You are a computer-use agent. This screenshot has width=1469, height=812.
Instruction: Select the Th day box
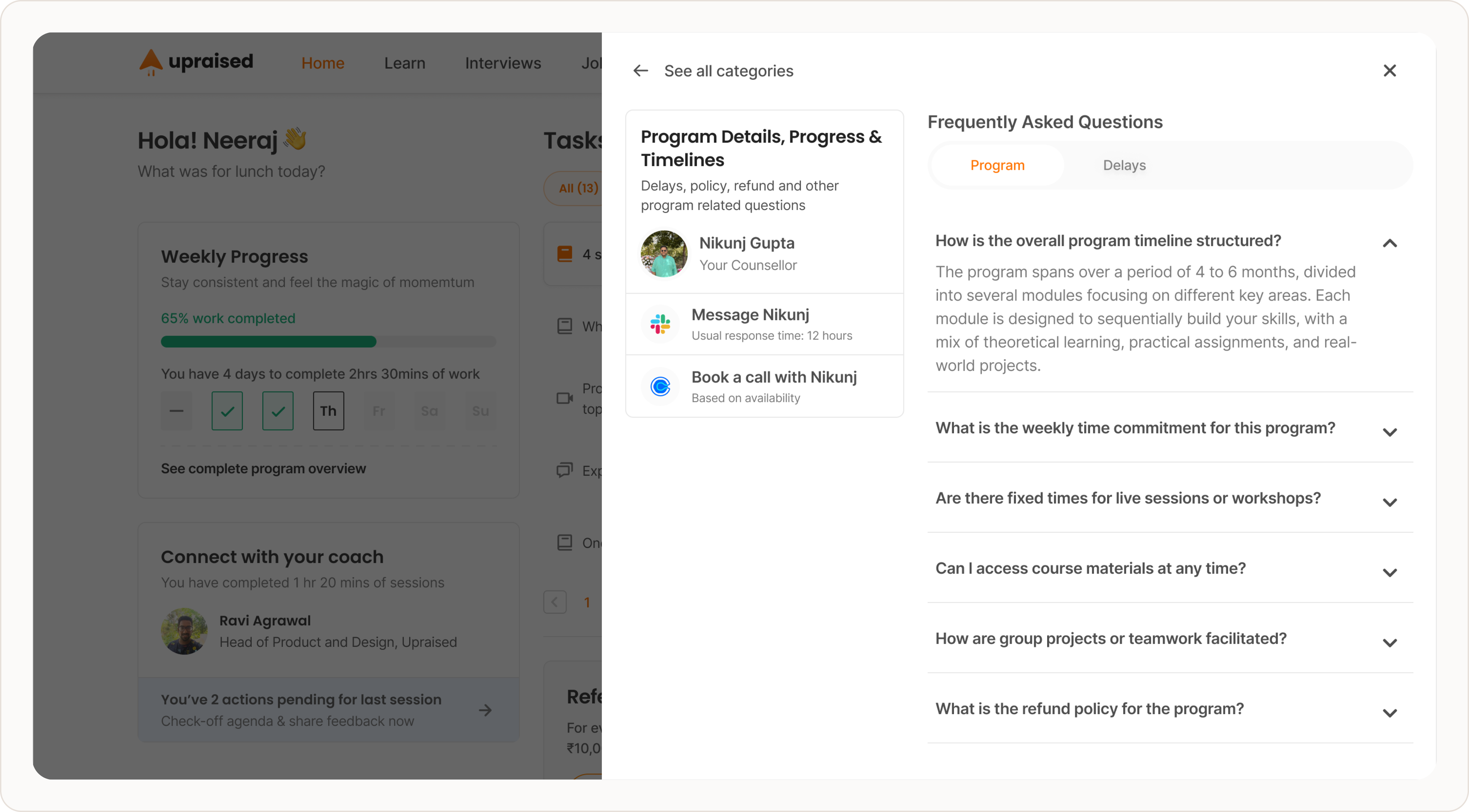[328, 411]
